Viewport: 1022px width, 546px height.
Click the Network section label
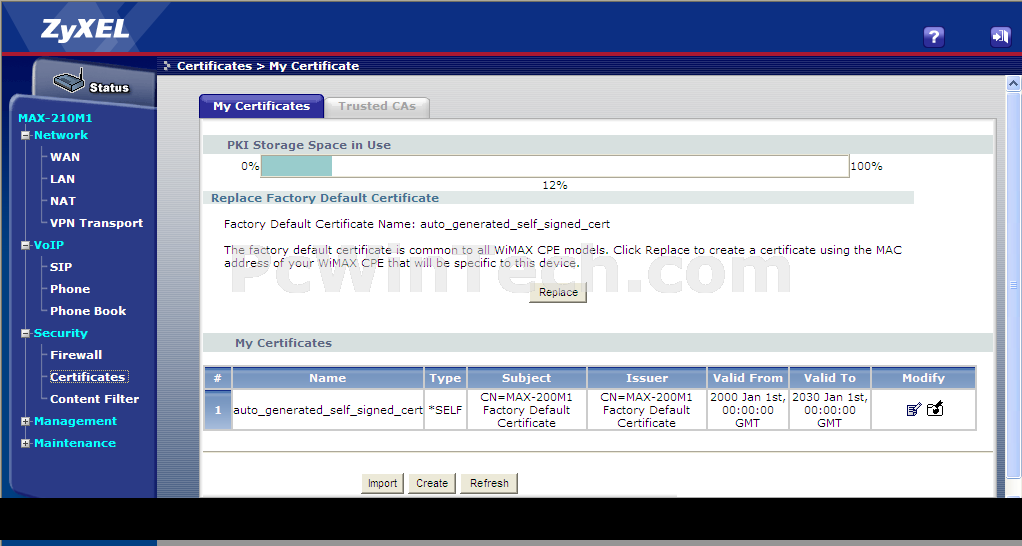pyautogui.click(x=61, y=136)
